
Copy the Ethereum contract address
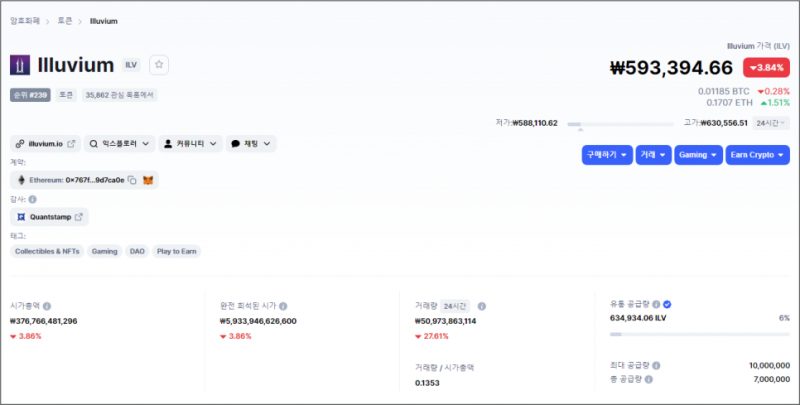click(x=131, y=180)
